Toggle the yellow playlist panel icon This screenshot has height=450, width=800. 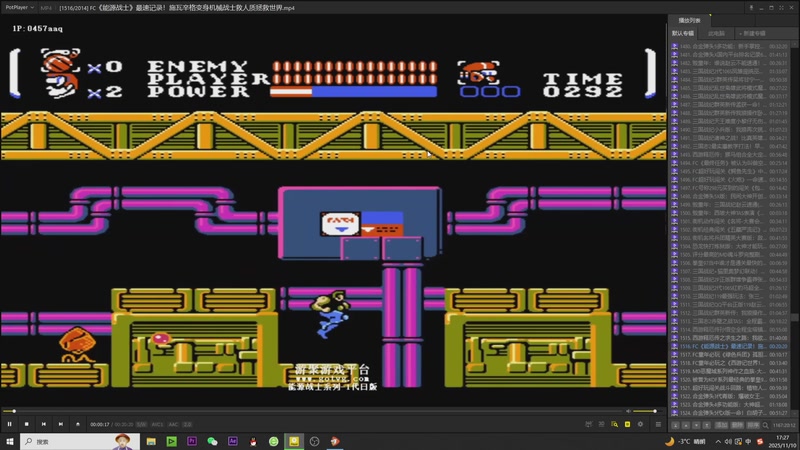tap(627, 424)
